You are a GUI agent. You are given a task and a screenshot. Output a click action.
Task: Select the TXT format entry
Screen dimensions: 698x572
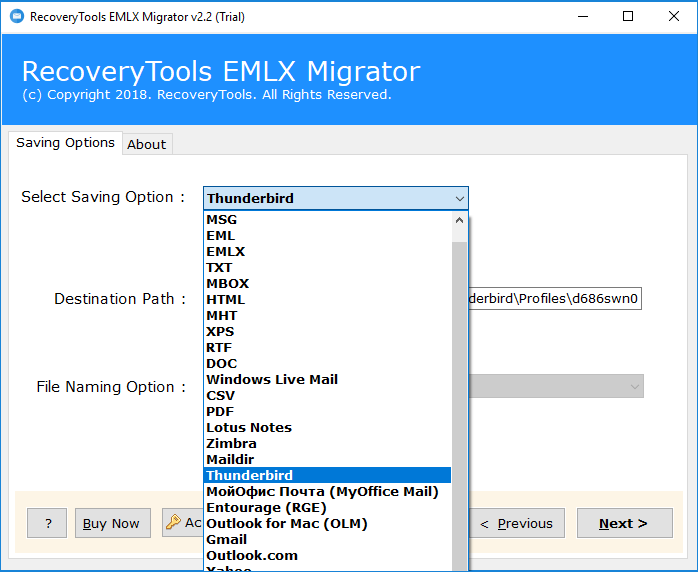[x=328, y=268]
